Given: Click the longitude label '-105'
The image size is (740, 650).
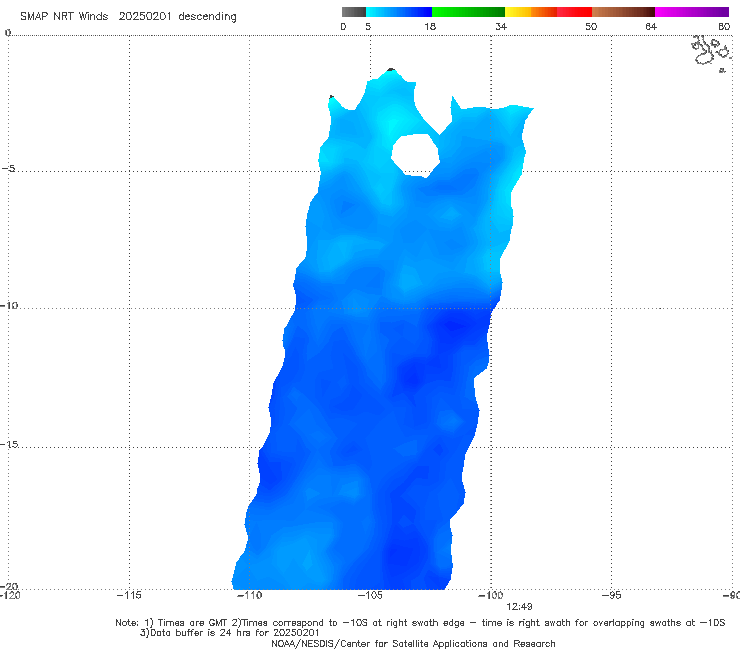Looking at the screenshot, I should [370, 595].
